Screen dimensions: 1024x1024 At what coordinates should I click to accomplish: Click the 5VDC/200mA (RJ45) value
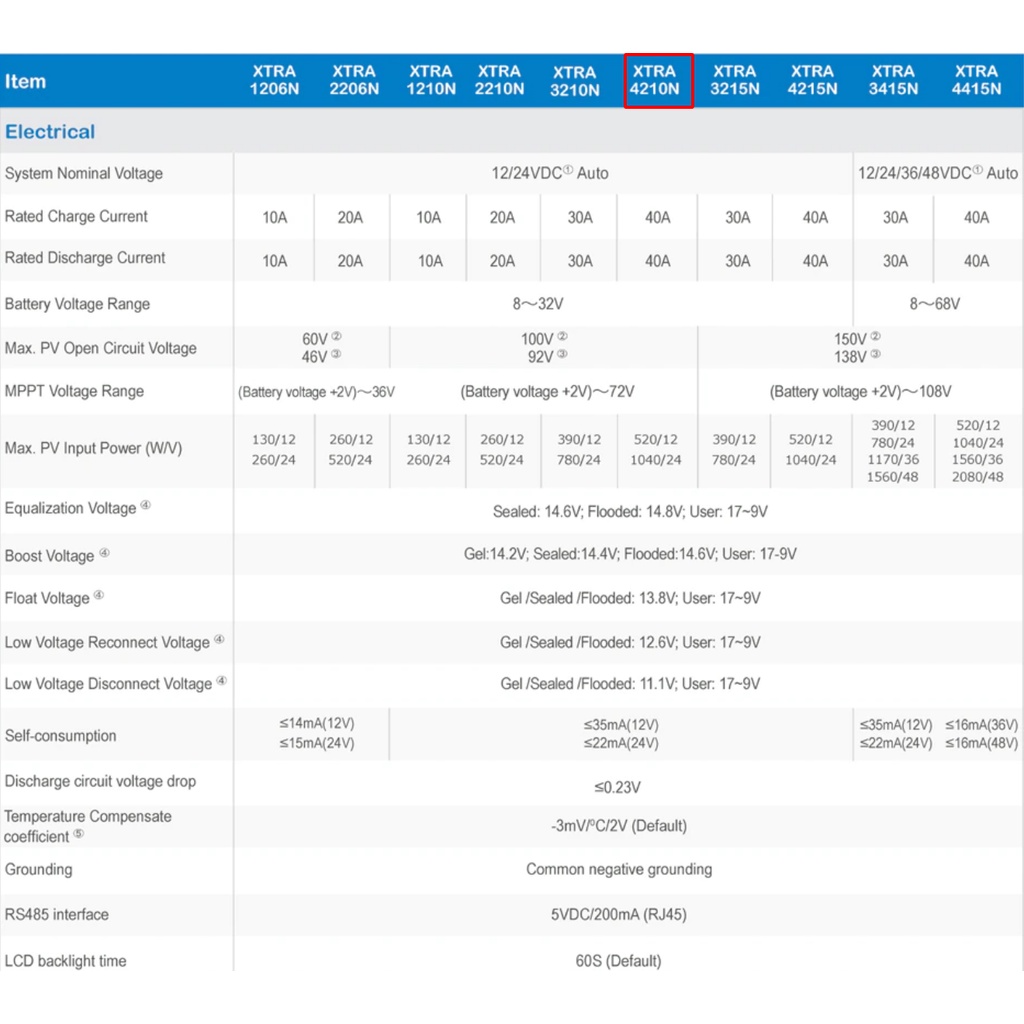[618, 915]
